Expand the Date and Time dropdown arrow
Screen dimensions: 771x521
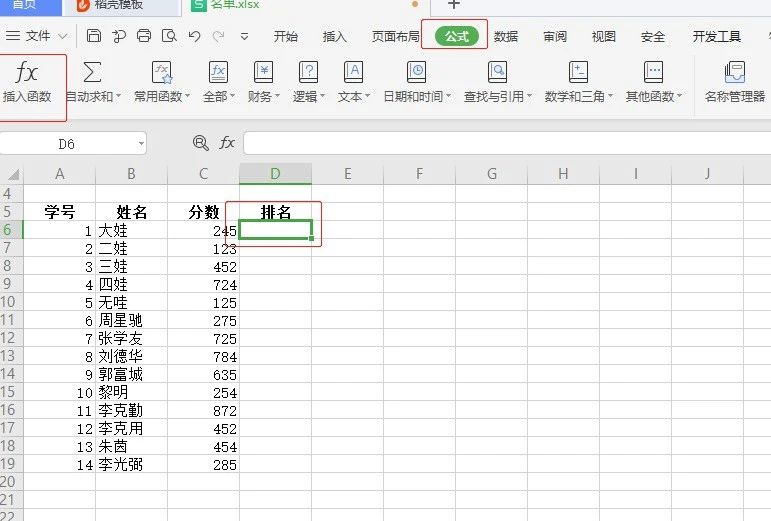point(448,96)
